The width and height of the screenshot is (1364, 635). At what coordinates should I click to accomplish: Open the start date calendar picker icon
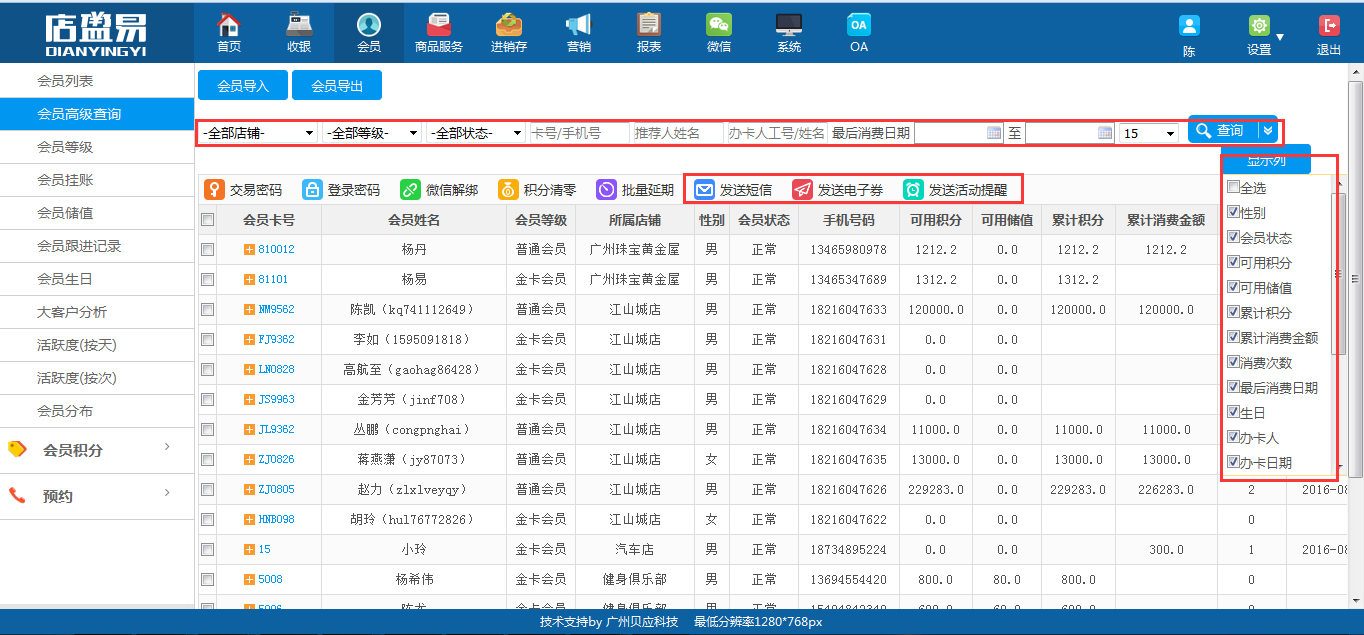(x=994, y=132)
